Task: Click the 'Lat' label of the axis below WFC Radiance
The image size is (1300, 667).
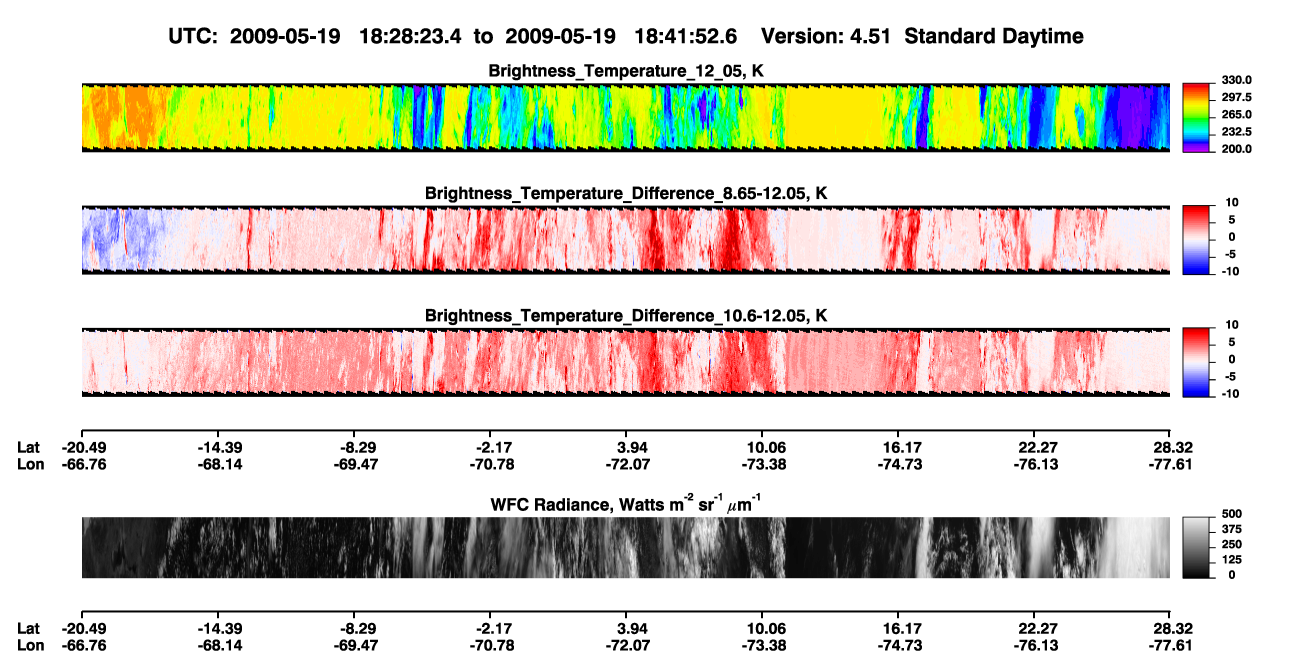Action: tap(28, 628)
